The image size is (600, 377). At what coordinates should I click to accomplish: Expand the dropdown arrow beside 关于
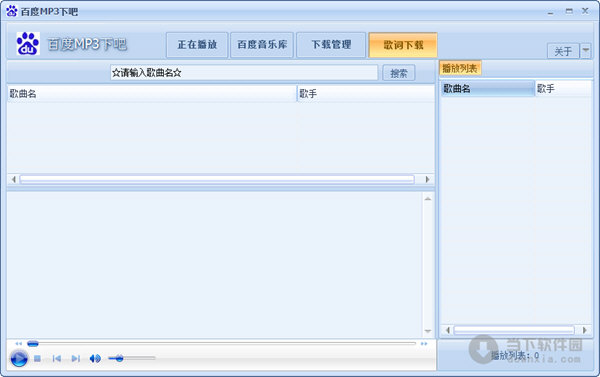coord(586,51)
